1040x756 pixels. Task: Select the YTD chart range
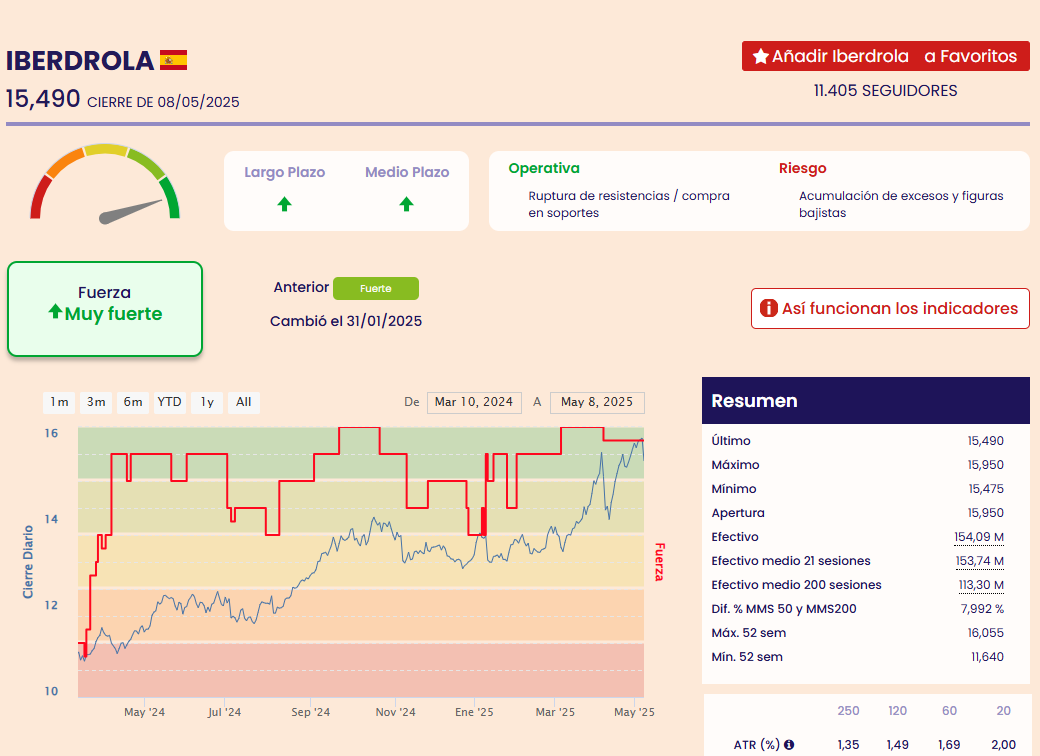[x=170, y=402]
